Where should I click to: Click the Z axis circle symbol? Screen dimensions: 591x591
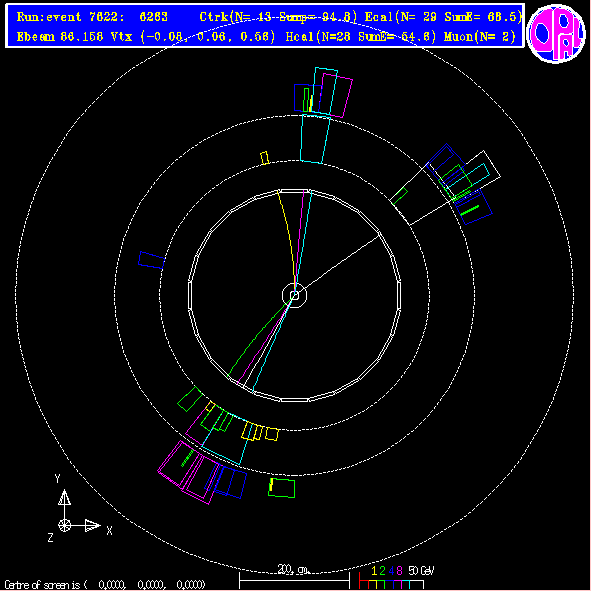point(64,525)
